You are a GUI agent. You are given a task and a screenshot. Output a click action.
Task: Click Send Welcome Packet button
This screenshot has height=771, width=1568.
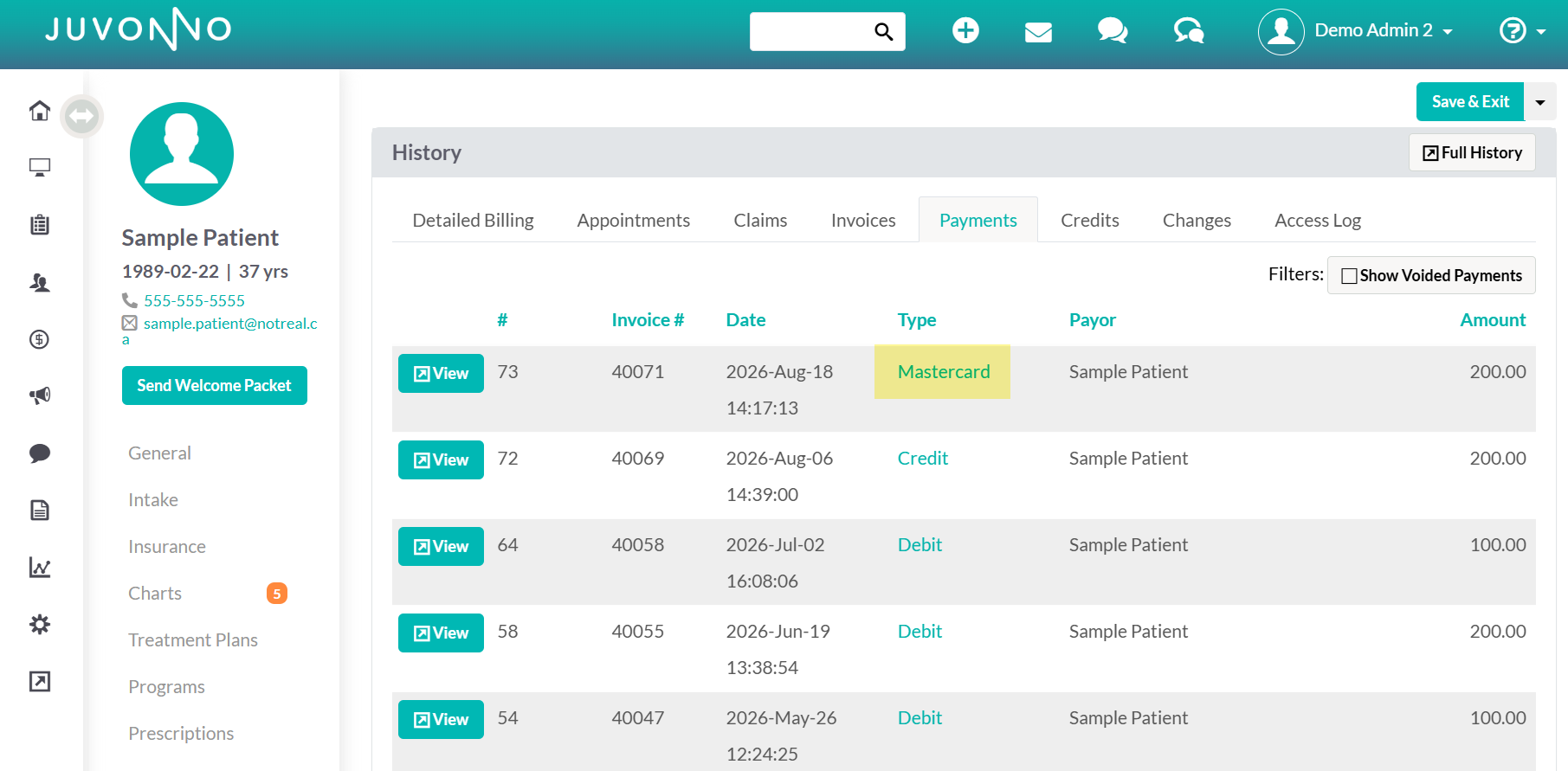[215, 385]
